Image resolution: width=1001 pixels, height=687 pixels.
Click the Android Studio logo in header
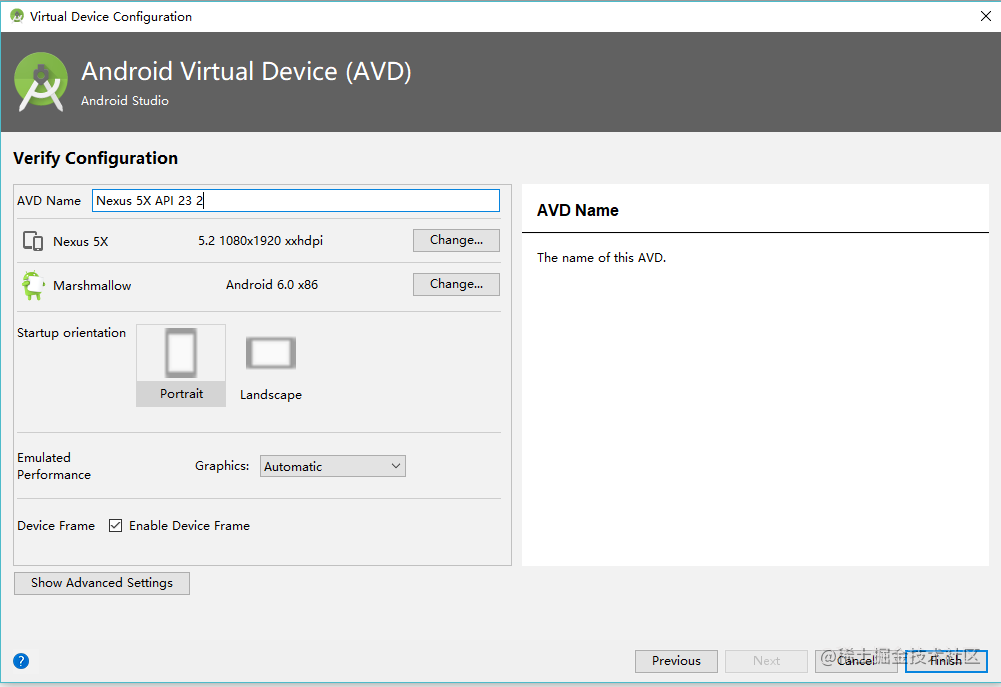click(41, 82)
